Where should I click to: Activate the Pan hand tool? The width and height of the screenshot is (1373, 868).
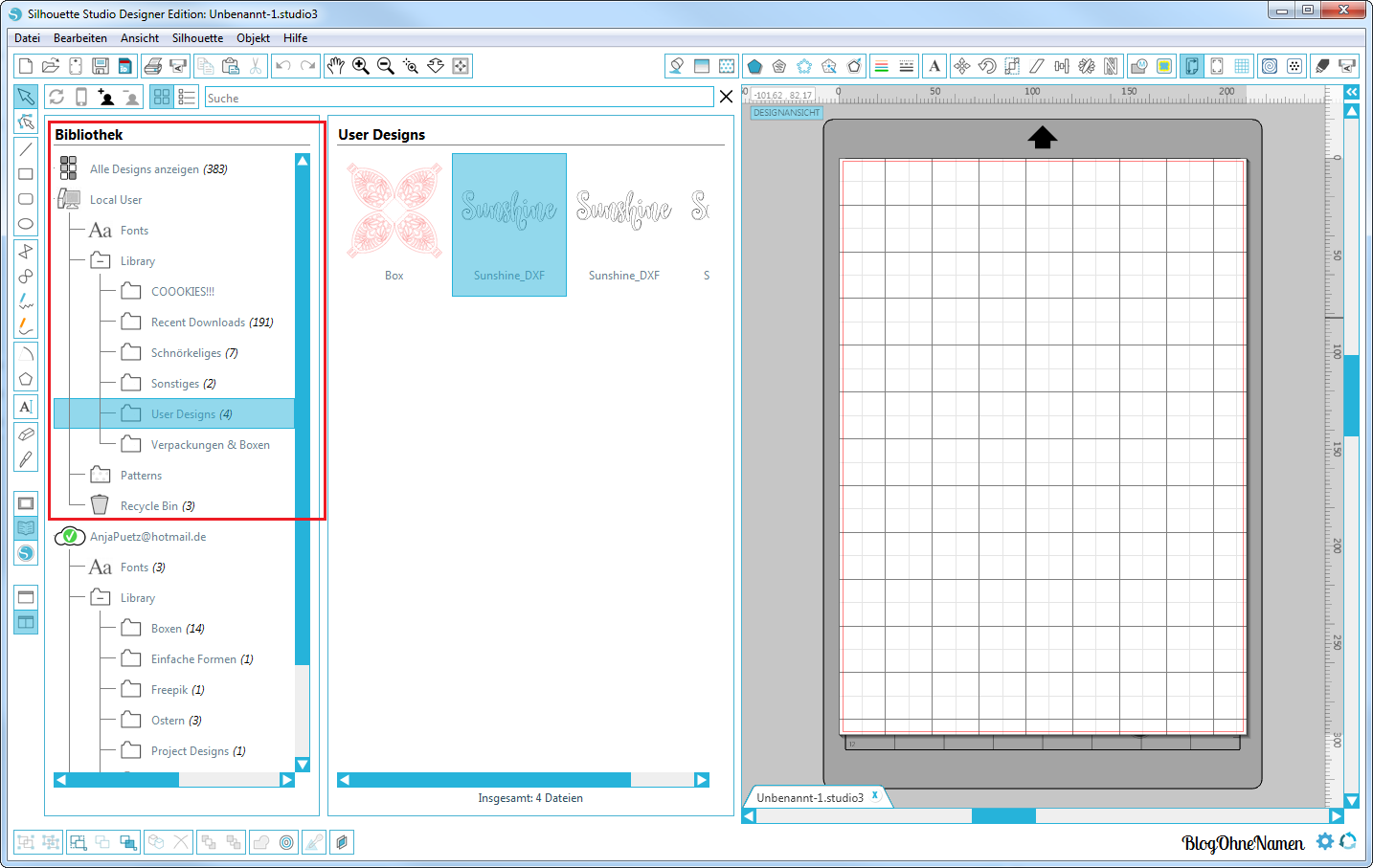pos(335,66)
